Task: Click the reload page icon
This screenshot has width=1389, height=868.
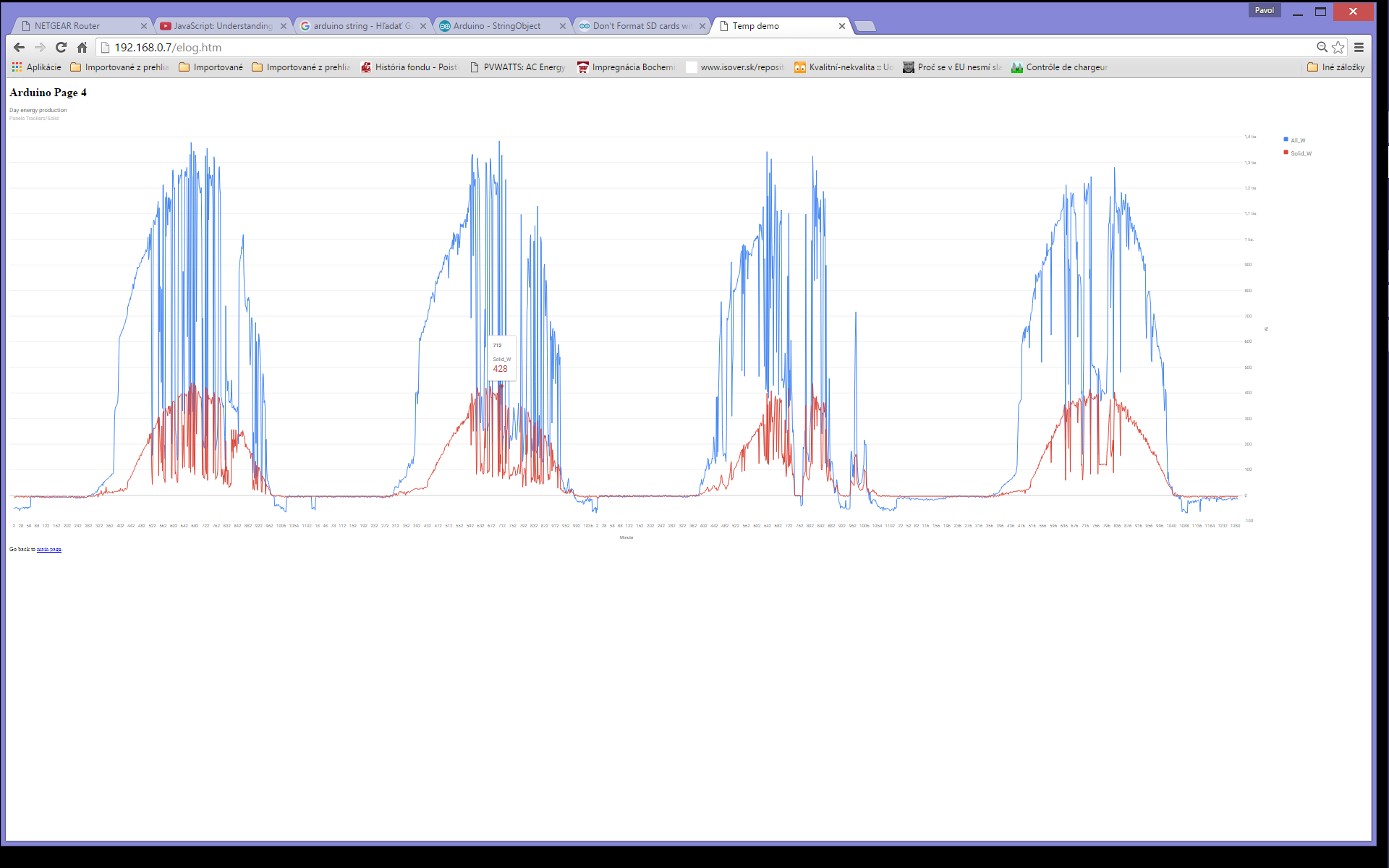Action: click(x=61, y=47)
